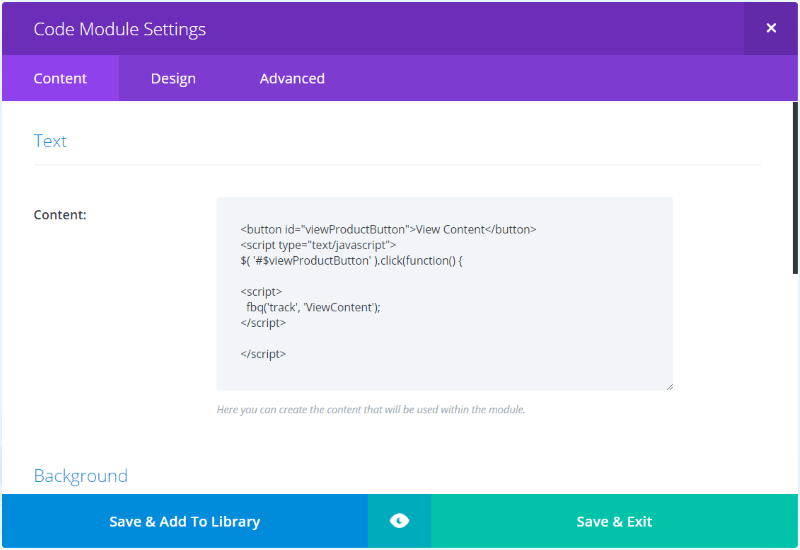
Task: Click the Save & Exit button
Action: [614, 521]
